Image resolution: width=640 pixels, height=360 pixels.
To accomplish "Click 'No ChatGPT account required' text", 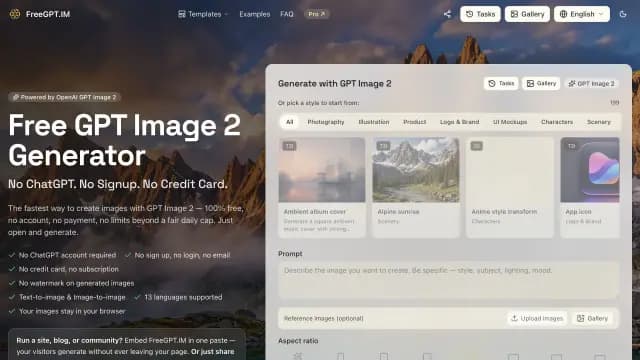I will 67,255.
